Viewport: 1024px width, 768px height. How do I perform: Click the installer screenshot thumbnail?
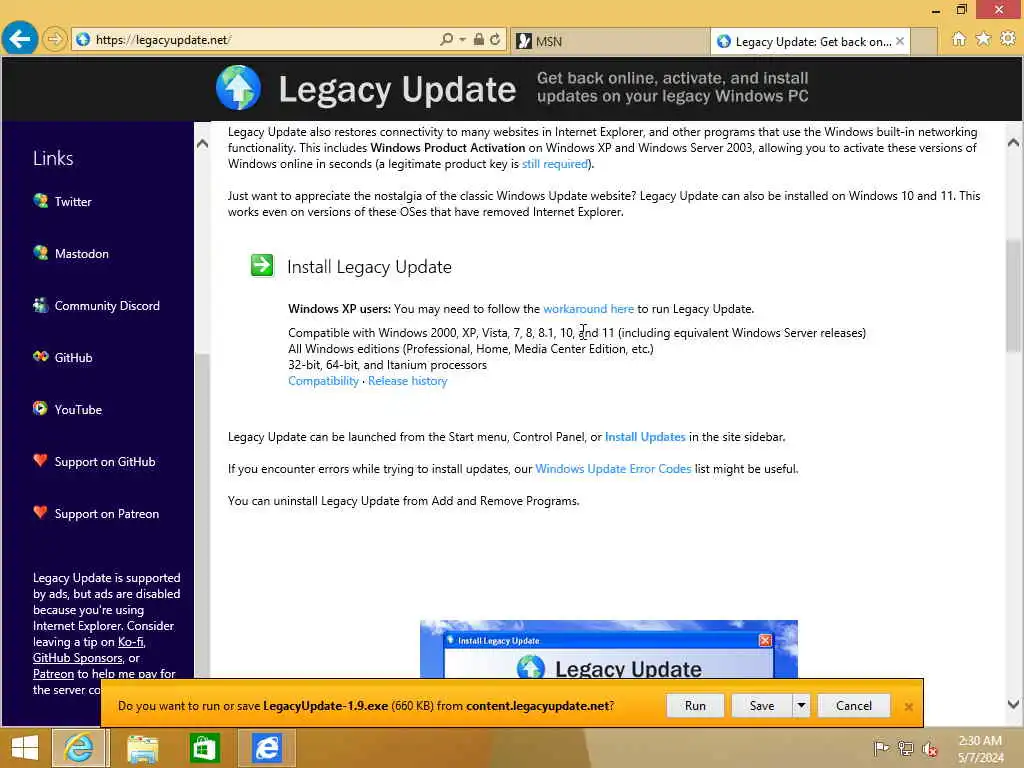point(609,649)
